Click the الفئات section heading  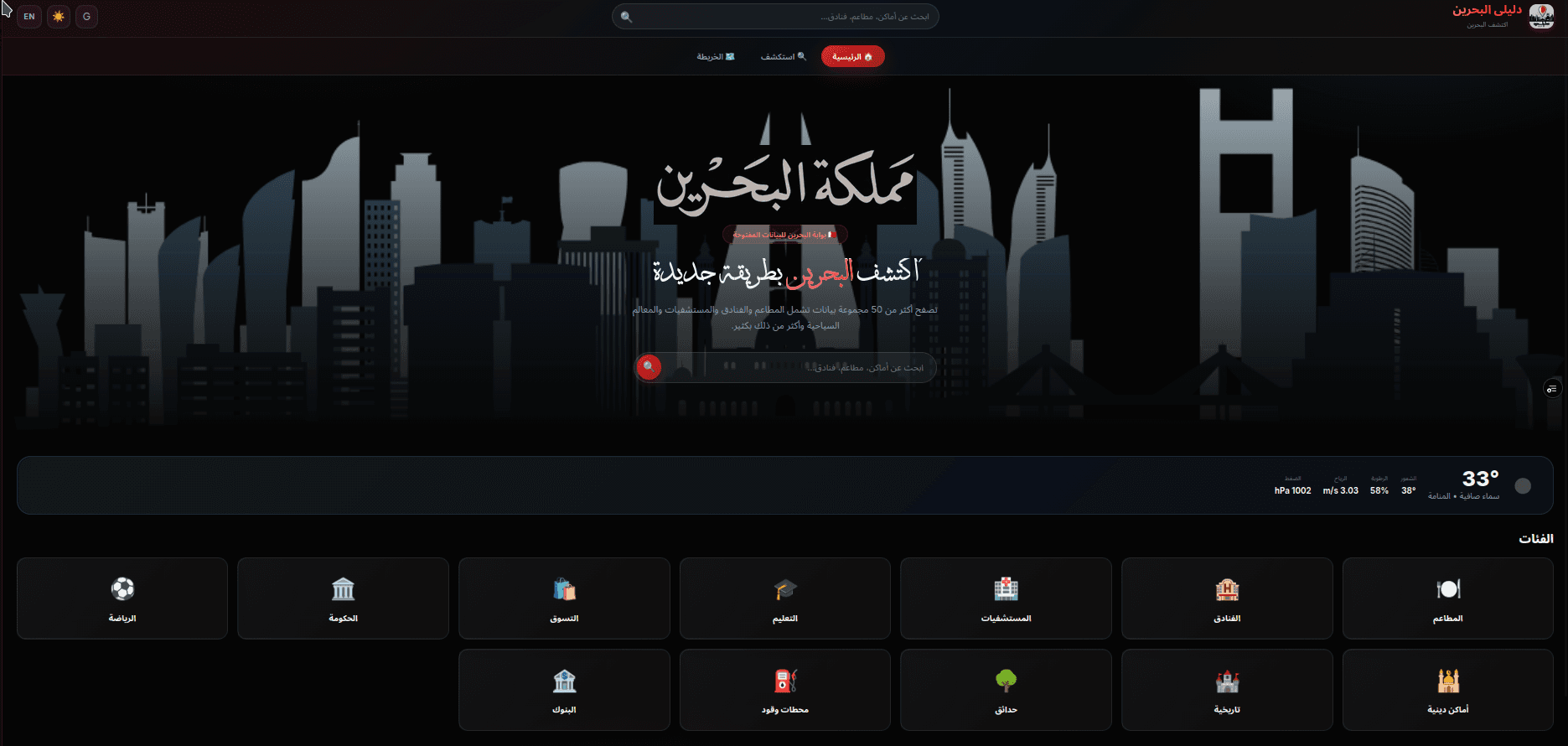point(1535,538)
